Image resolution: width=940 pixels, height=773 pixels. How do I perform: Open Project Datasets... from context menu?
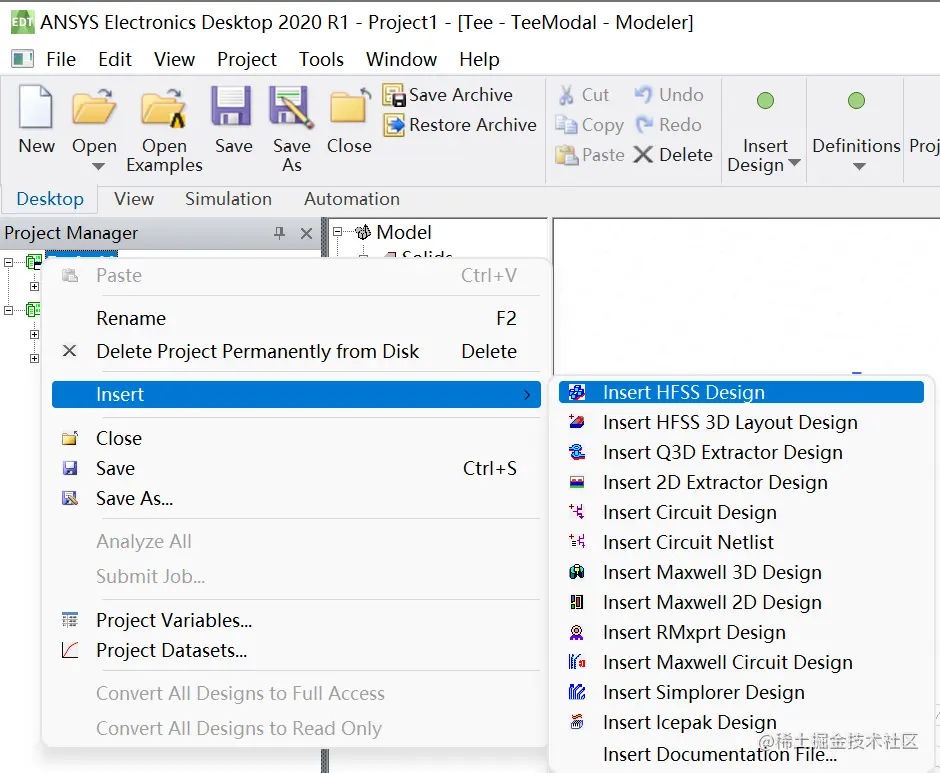pos(296,650)
